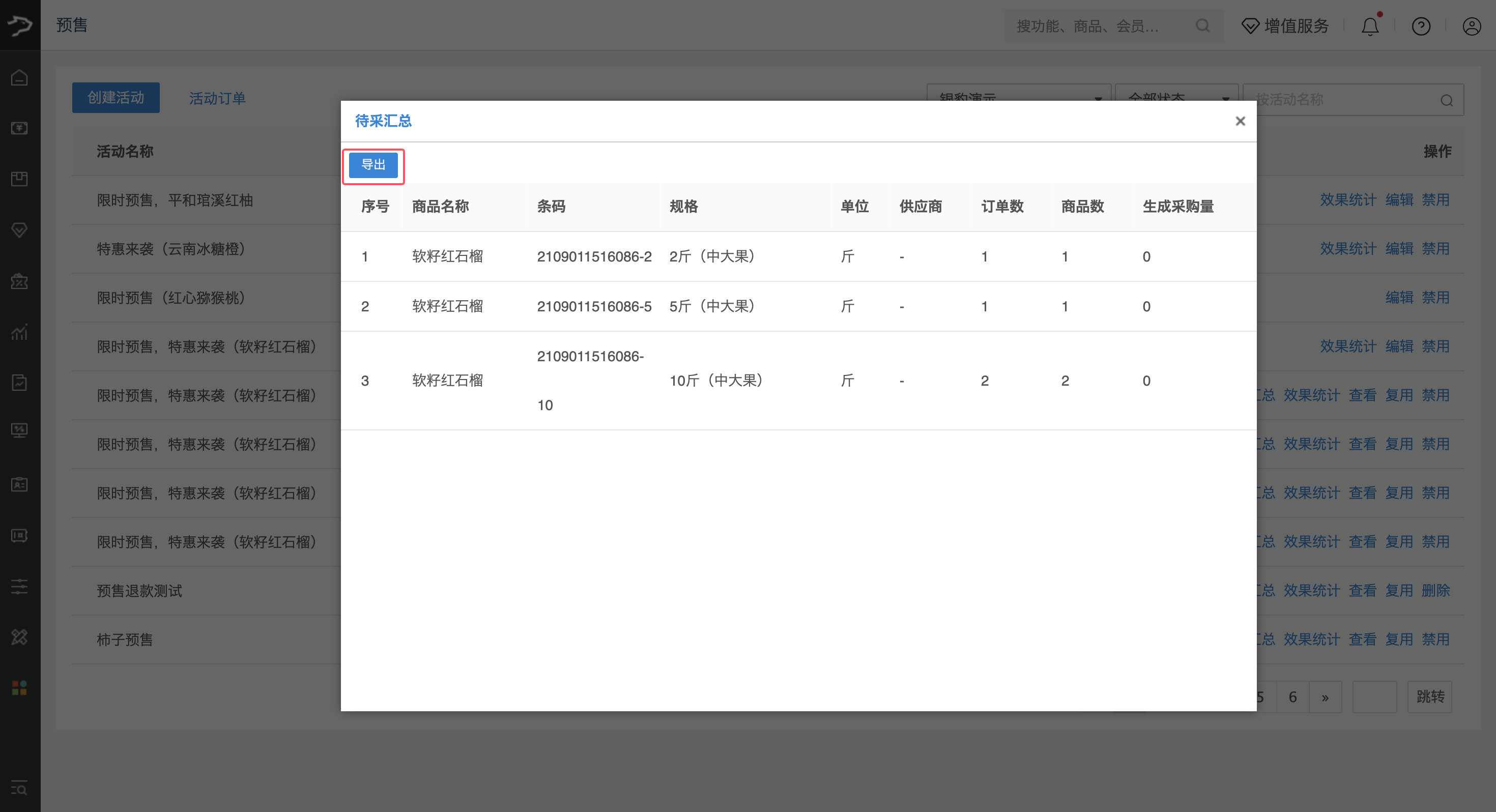Focus the 按活动名称 search field
1496x812 pixels.
tap(1353, 100)
